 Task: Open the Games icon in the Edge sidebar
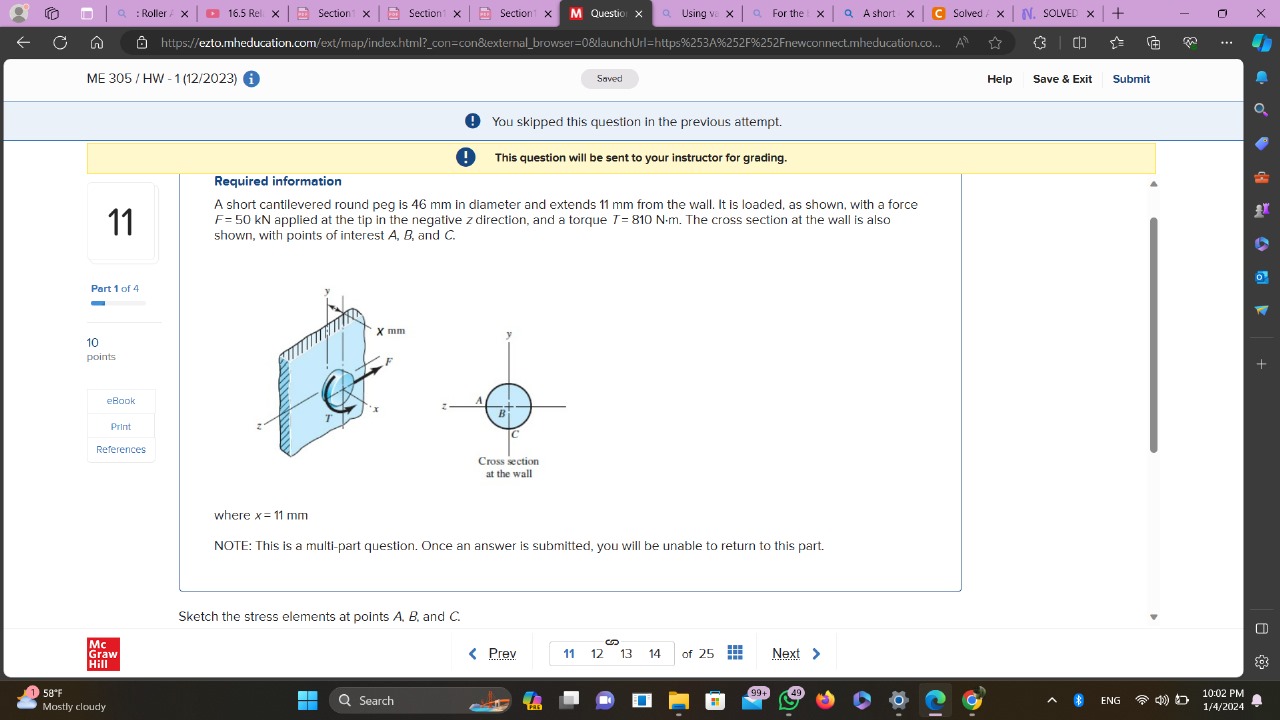(1261, 210)
